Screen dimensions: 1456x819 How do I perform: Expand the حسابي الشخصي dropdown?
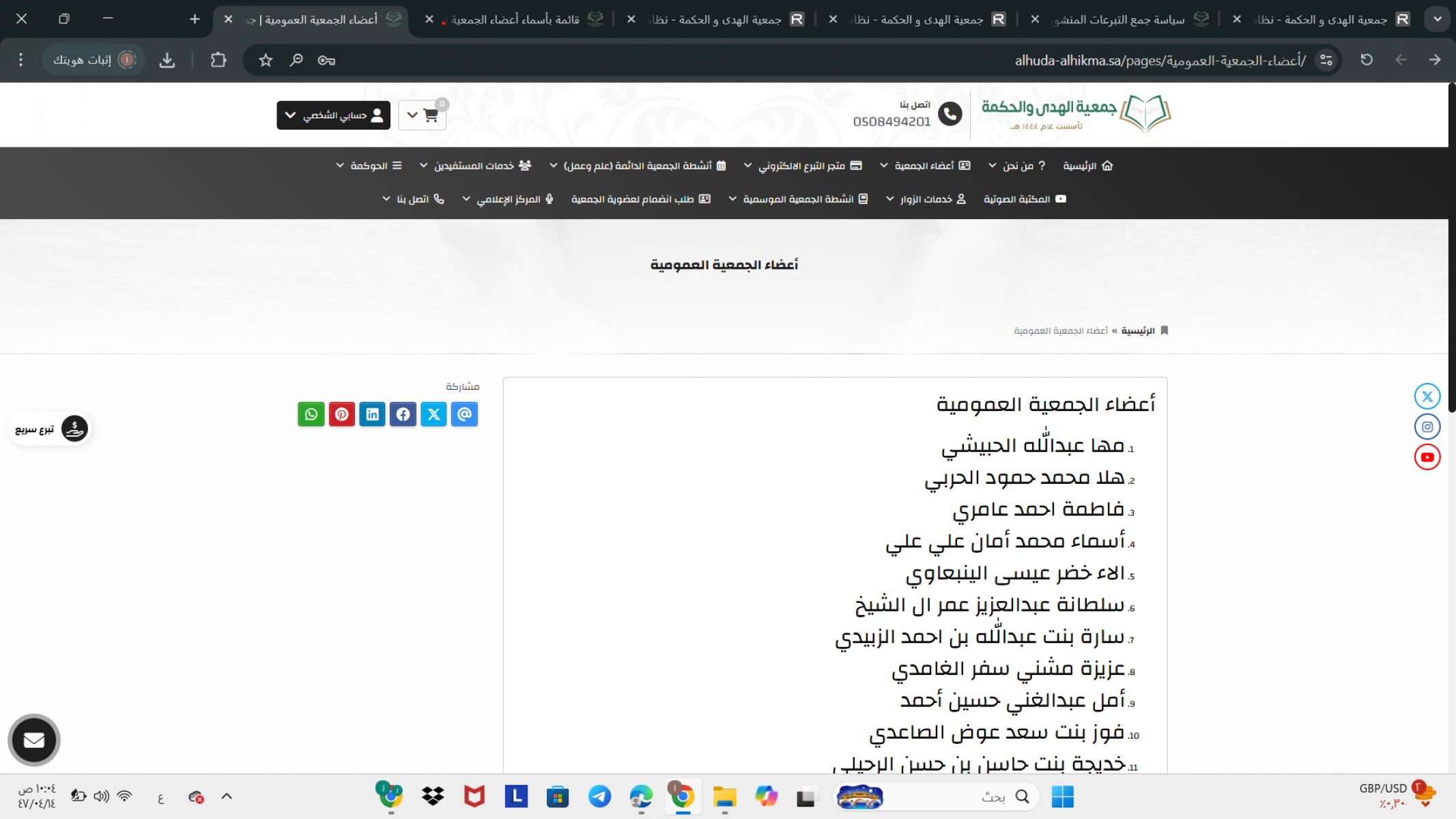pos(333,115)
